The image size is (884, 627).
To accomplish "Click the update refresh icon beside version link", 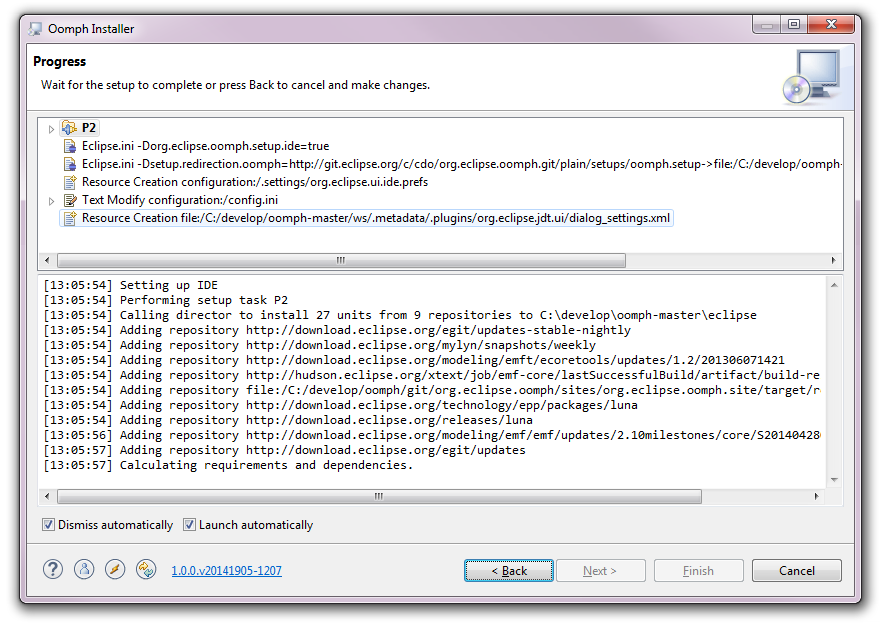I will point(146,569).
